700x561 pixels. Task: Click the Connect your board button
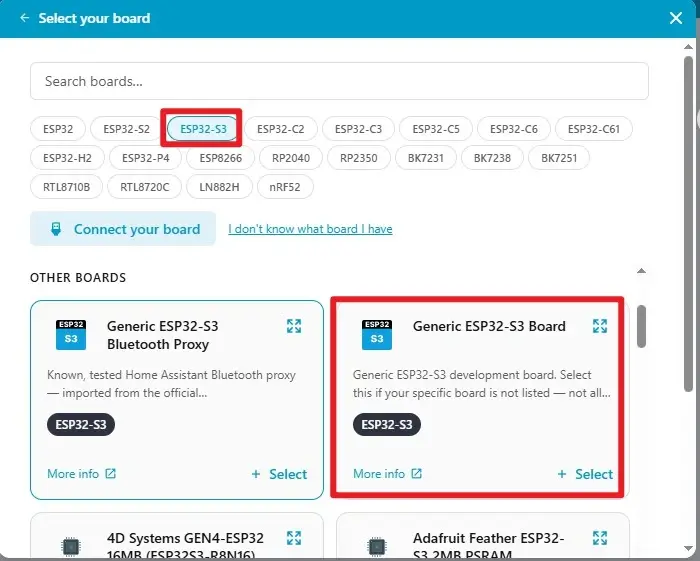123,229
